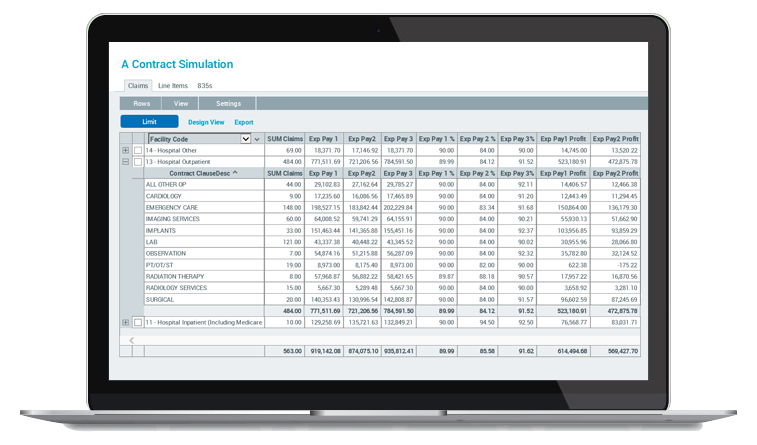Image resolution: width=757 pixels, height=445 pixels.
Task: Select the EMERGENCY CARE clause row
Action: click(173, 207)
